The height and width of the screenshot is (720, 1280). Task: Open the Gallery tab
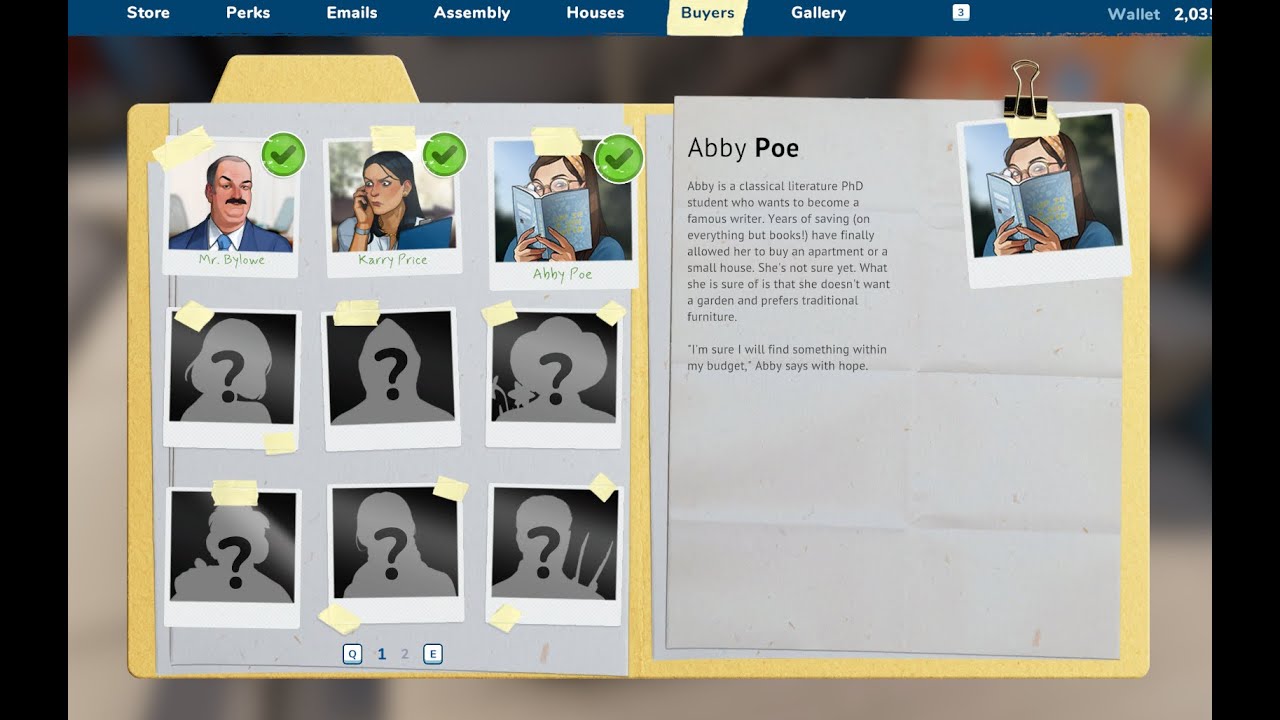(x=818, y=13)
